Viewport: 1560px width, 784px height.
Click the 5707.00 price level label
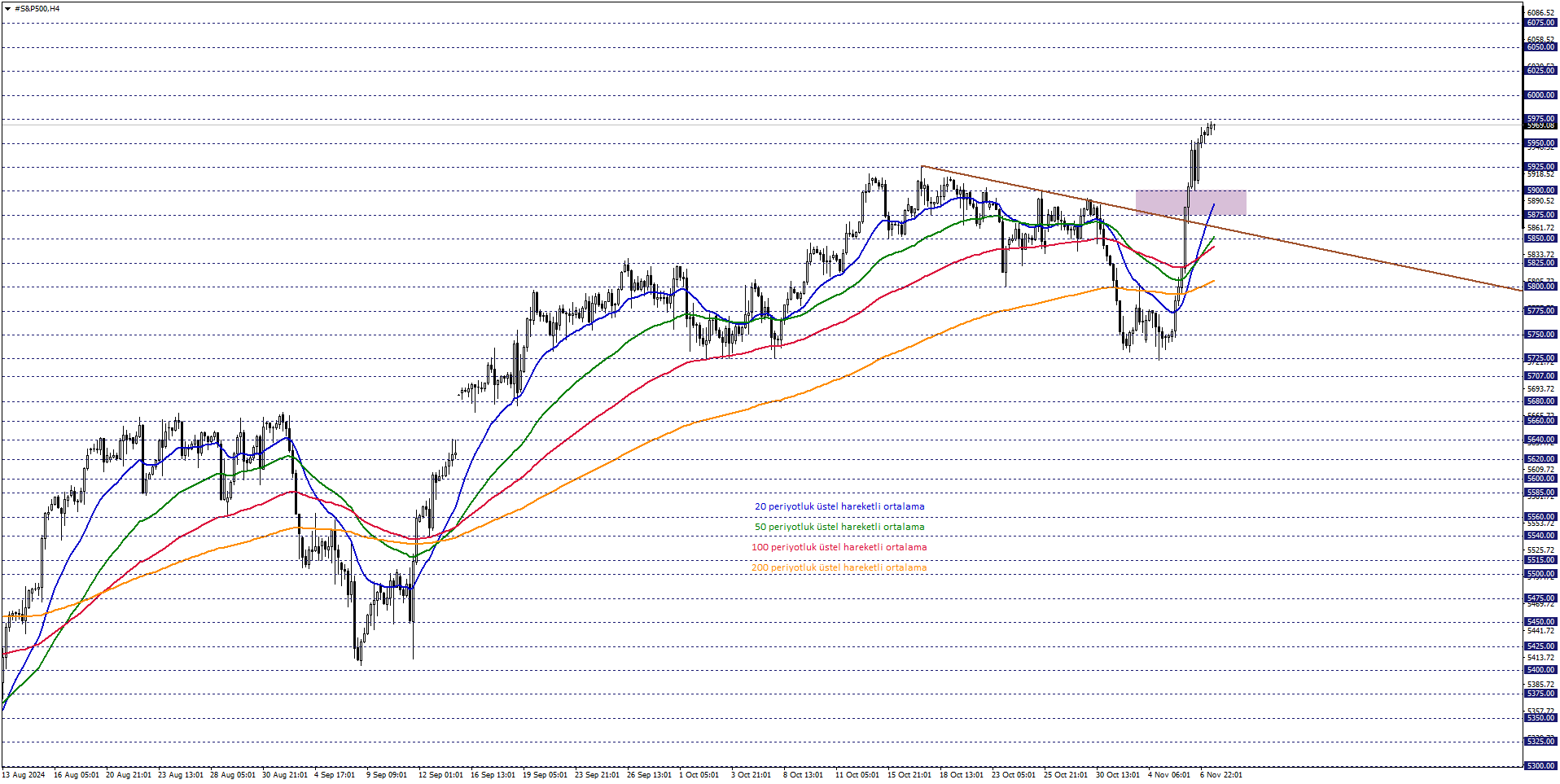[x=1540, y=376]
